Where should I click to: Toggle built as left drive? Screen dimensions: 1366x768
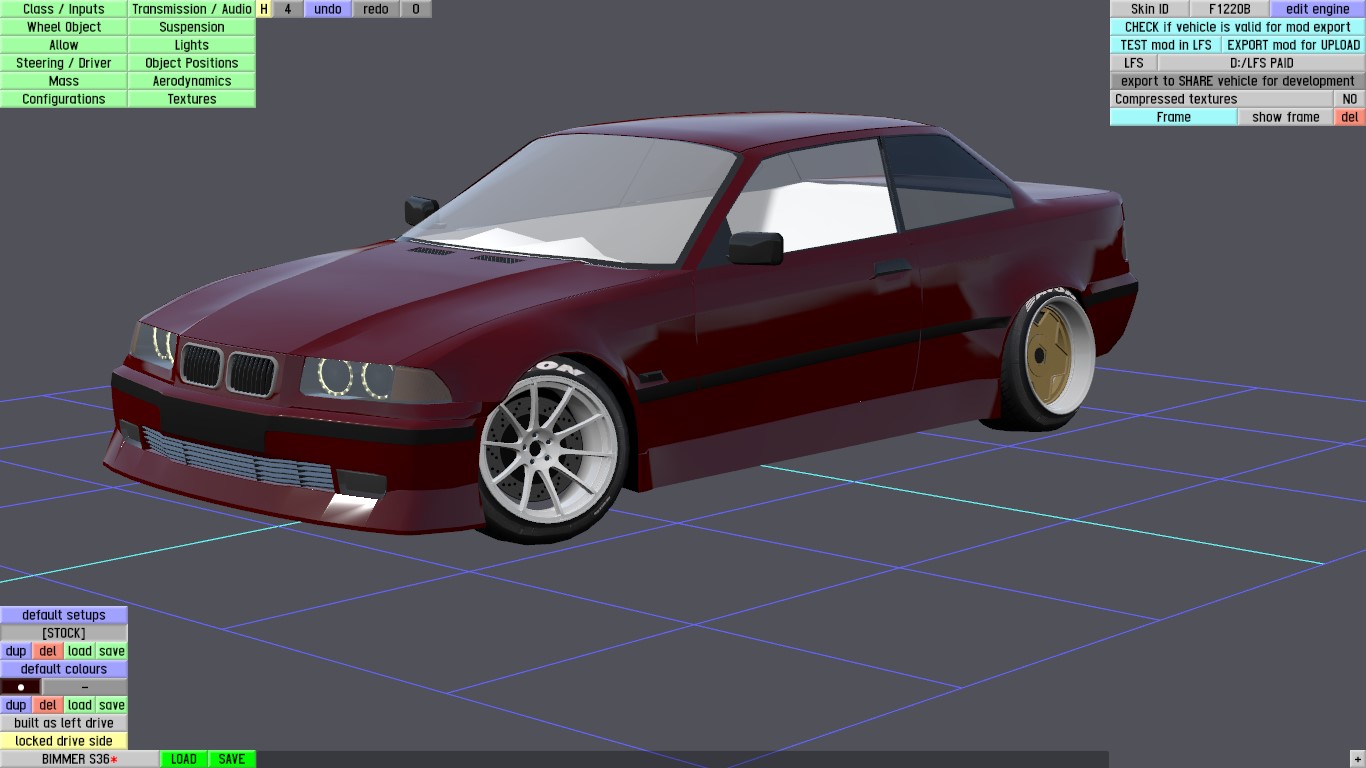coord(64,723)
